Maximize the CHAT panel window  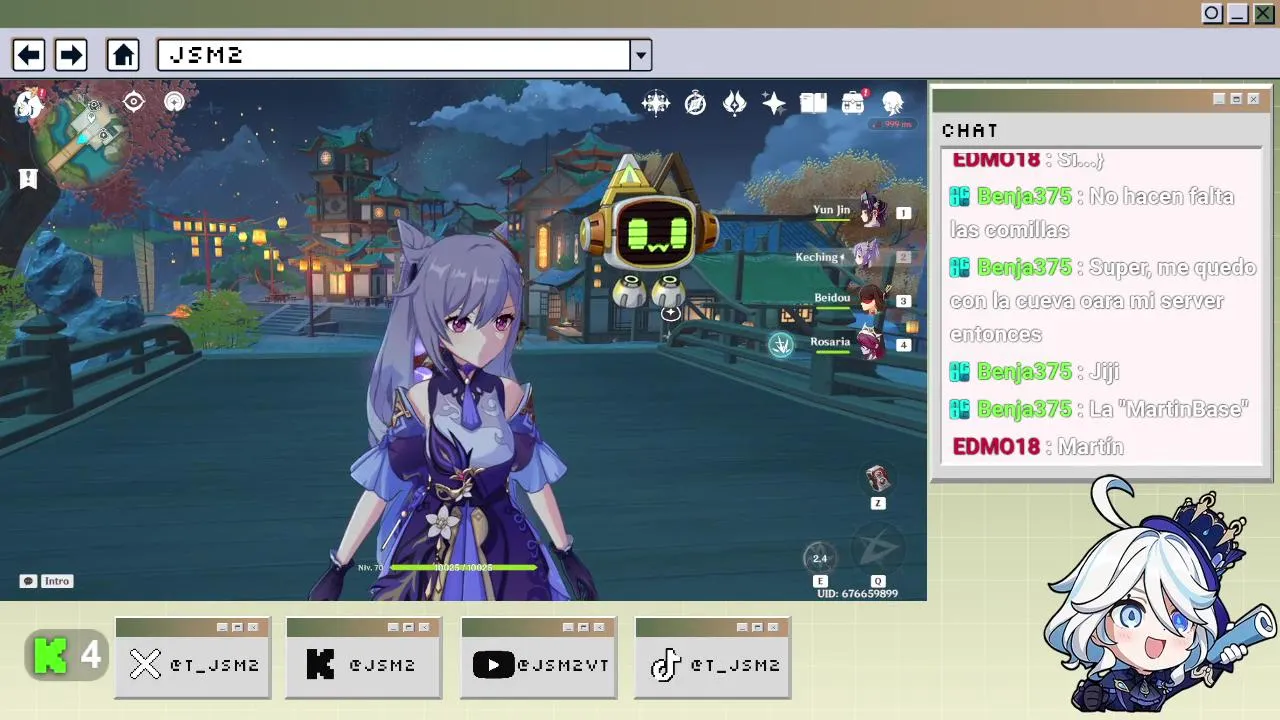[1236, 99]
